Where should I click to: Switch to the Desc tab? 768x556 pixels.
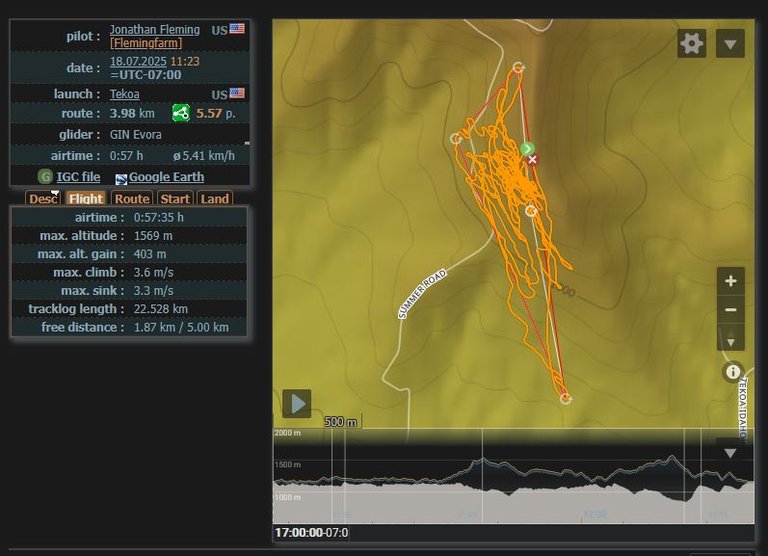pos(43,198)
